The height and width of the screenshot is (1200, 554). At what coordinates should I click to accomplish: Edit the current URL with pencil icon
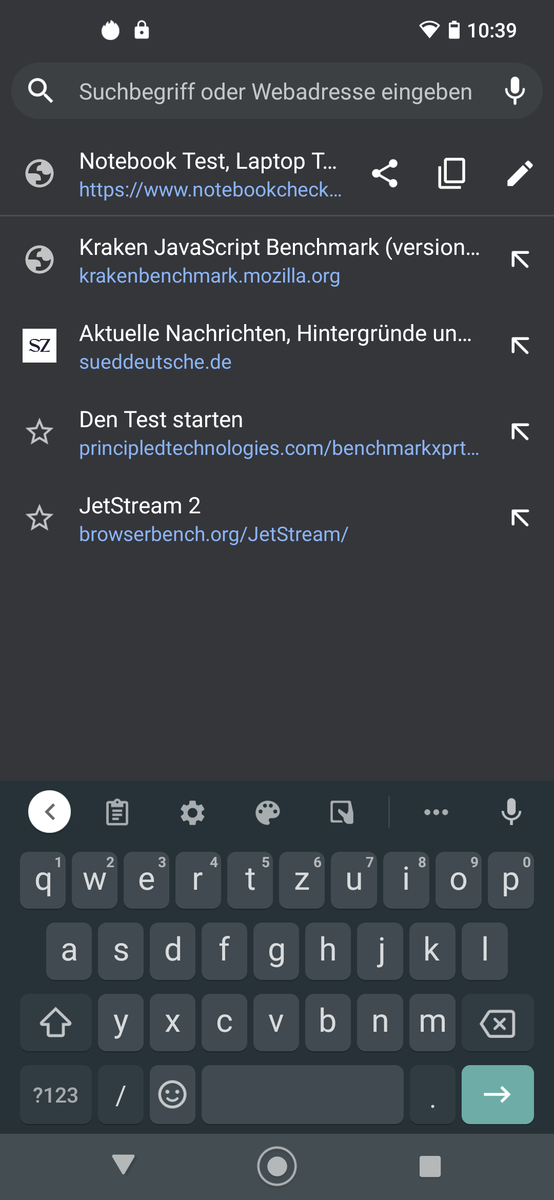[x=519, y=174]
